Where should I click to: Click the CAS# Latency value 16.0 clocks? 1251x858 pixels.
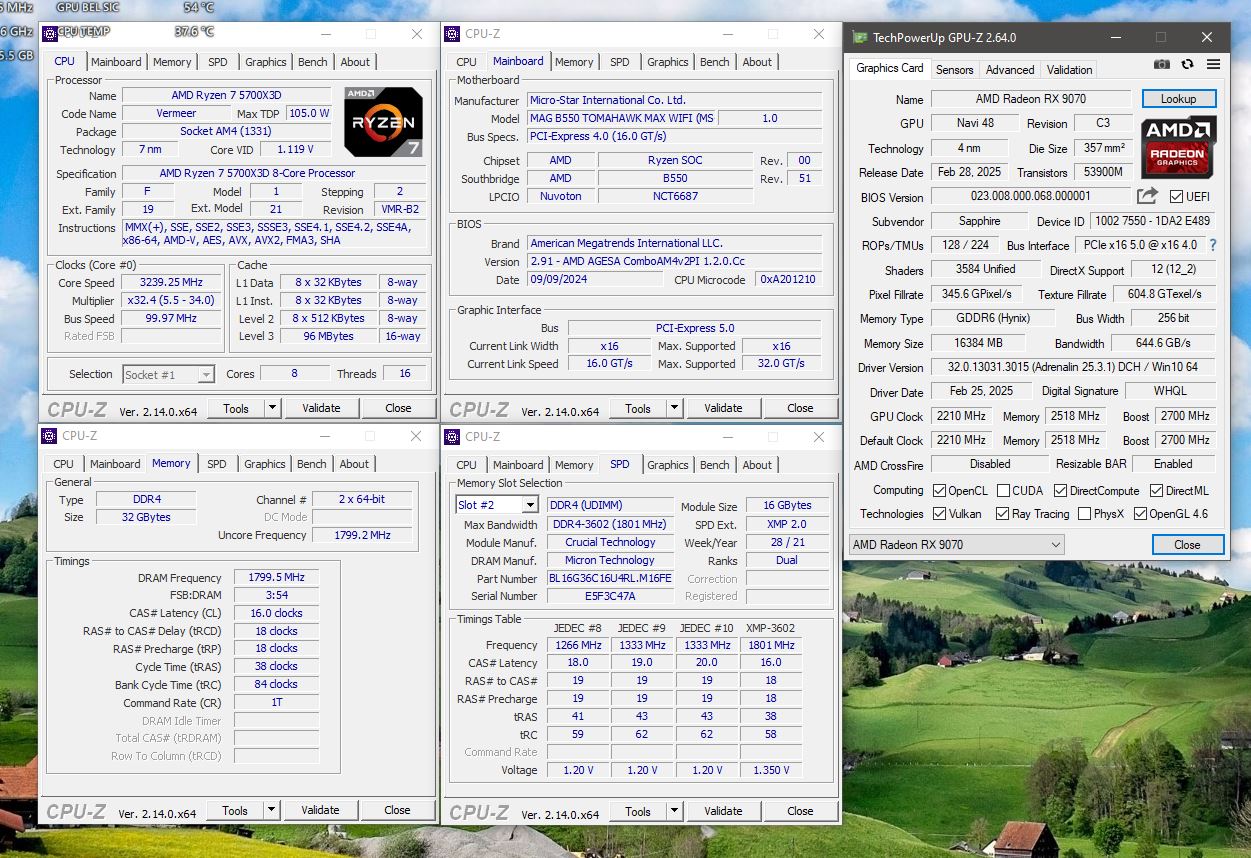[276, 613]
